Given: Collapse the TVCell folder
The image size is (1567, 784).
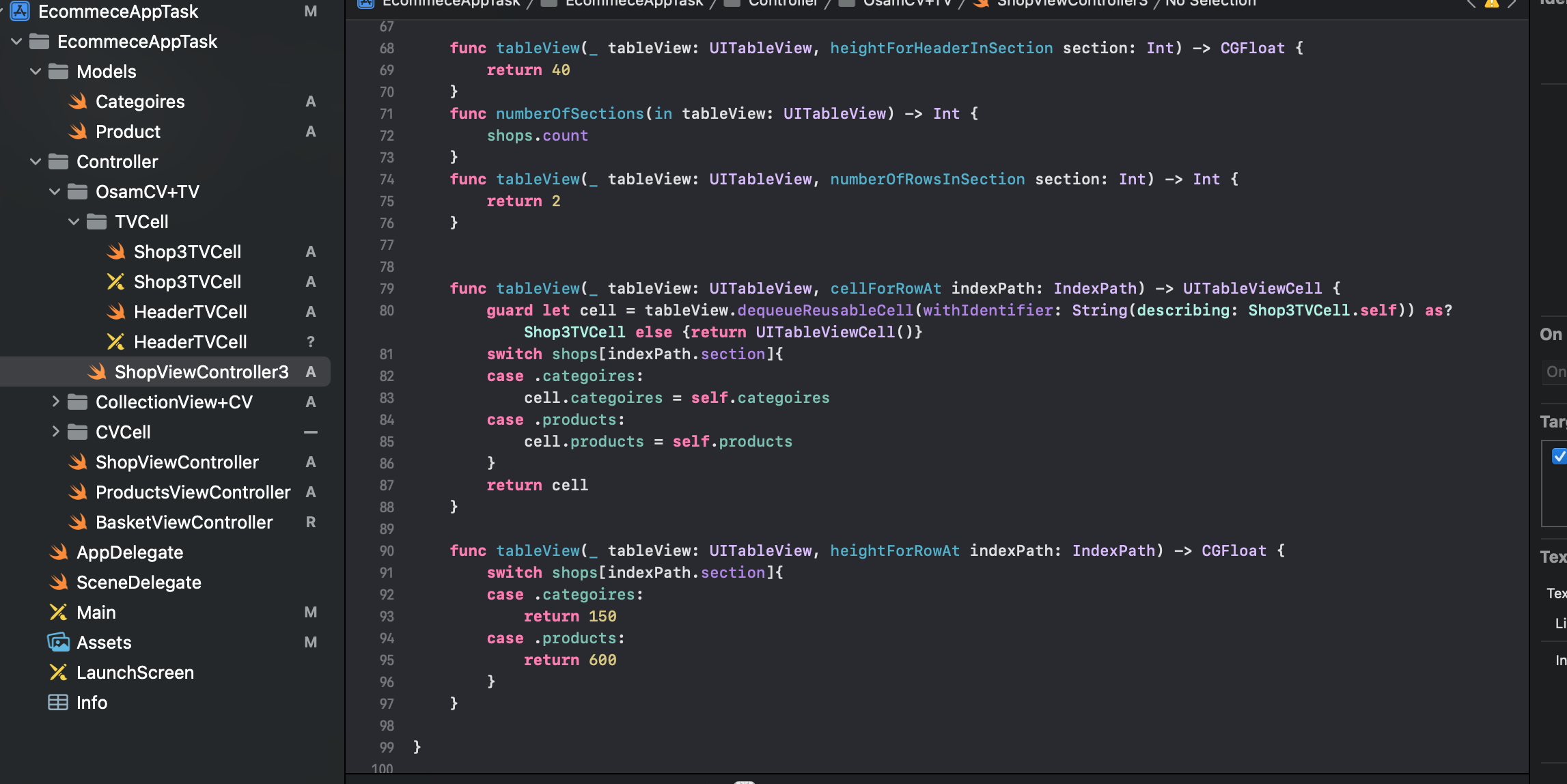Looking at the screenshot, I should point(74,222).
